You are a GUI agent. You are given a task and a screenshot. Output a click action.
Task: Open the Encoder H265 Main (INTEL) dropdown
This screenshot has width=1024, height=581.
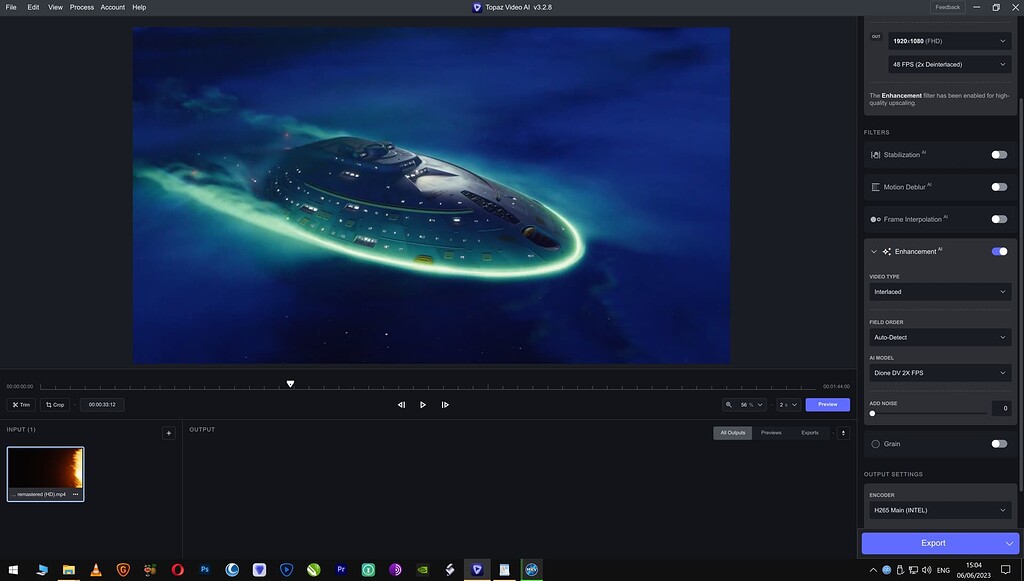click(x=940, y=510)
